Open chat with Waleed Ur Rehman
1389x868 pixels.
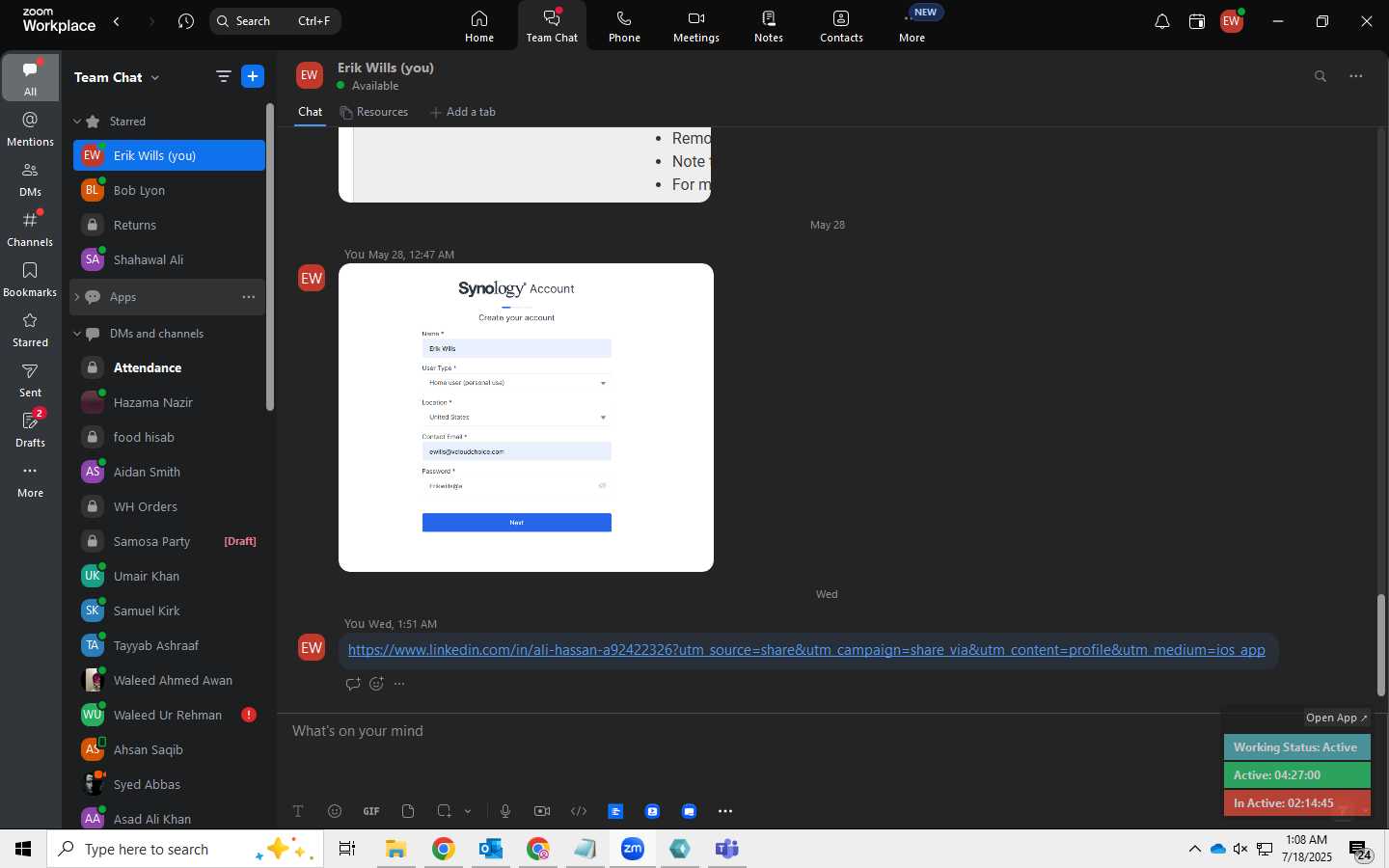tap(169, 715)
